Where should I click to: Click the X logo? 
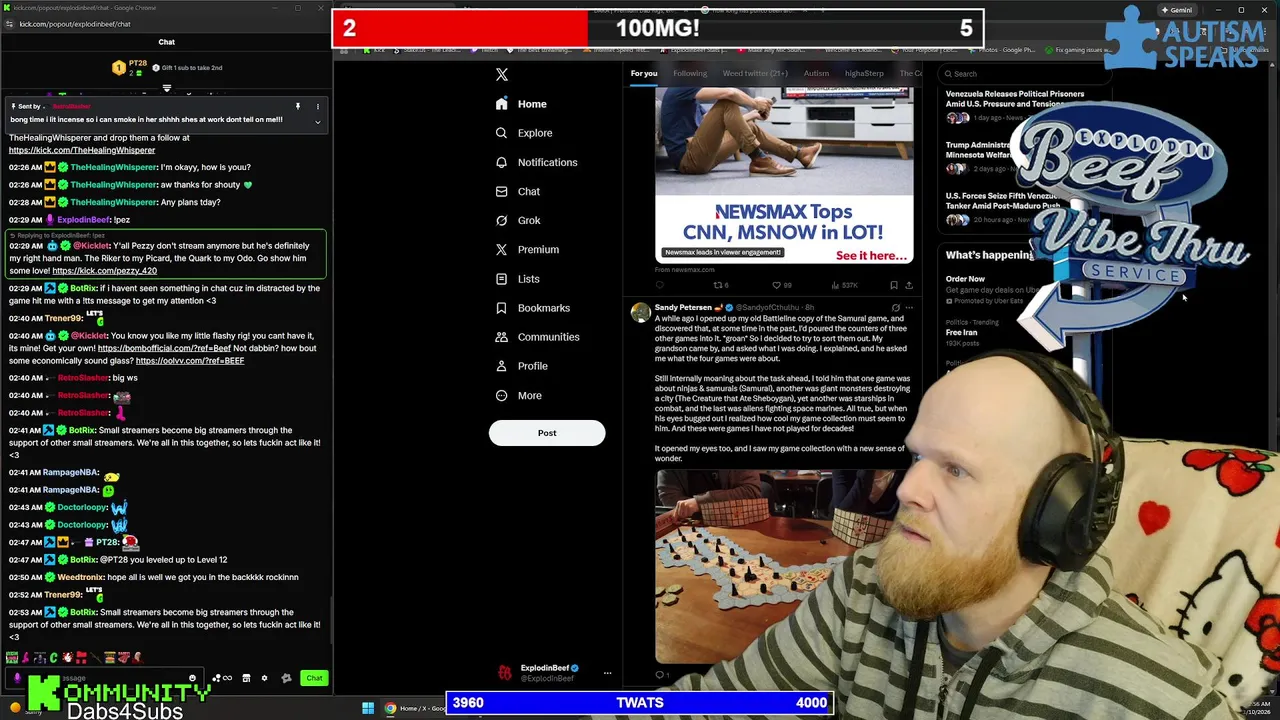pos(502,74)
